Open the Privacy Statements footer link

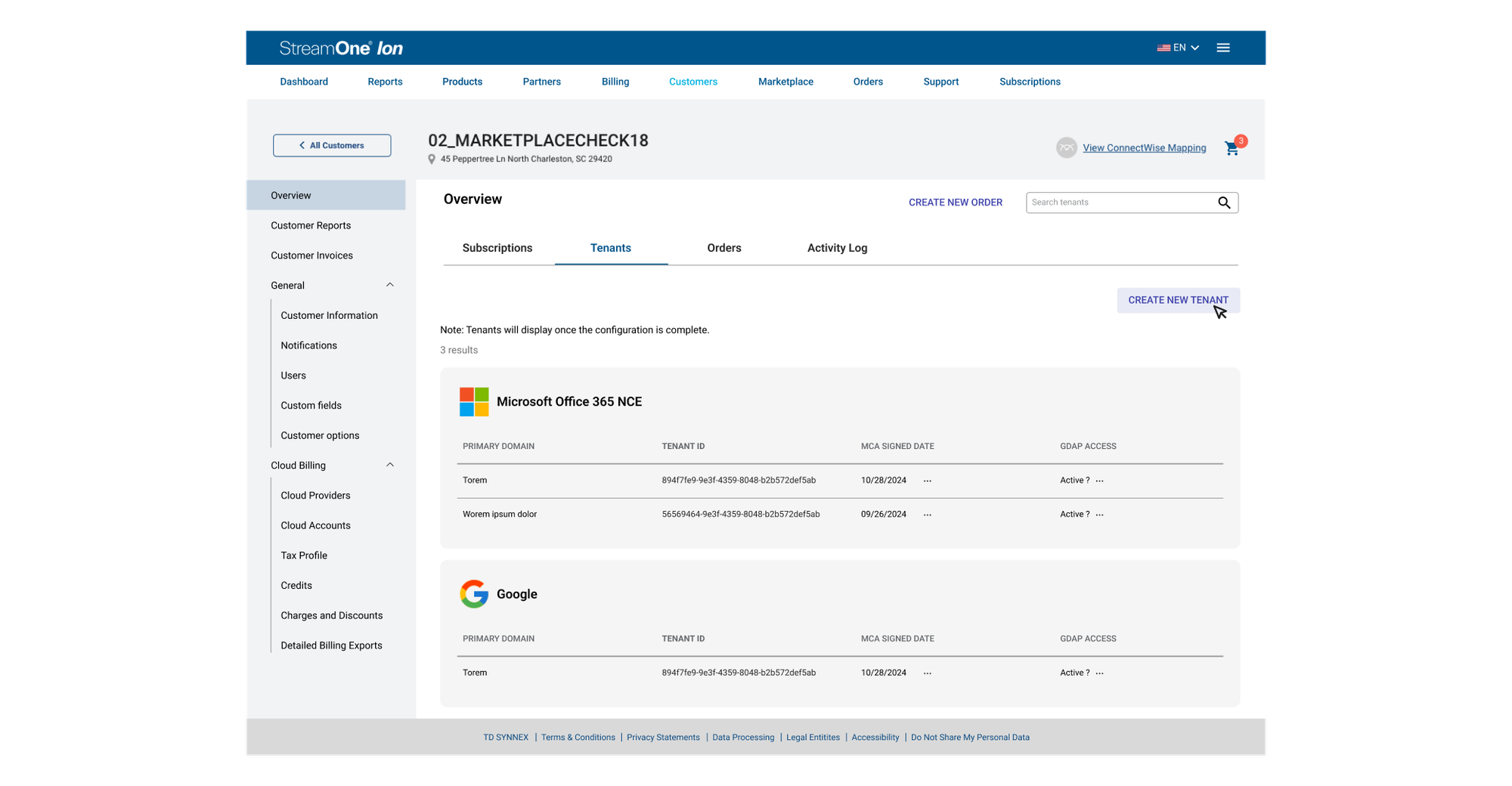[663, 738]
